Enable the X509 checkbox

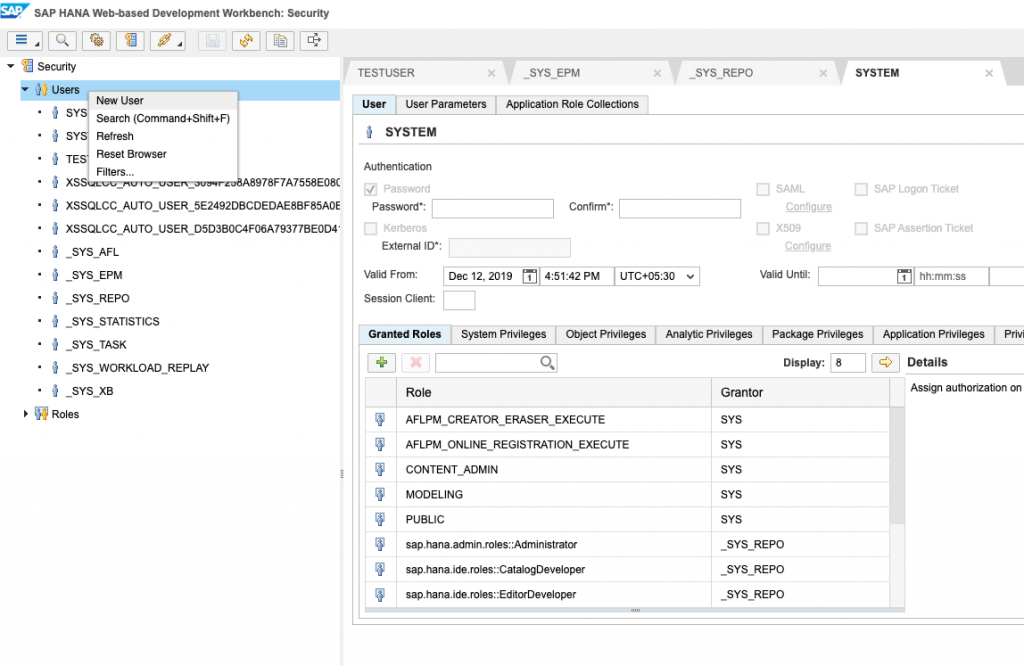point(763,229)
